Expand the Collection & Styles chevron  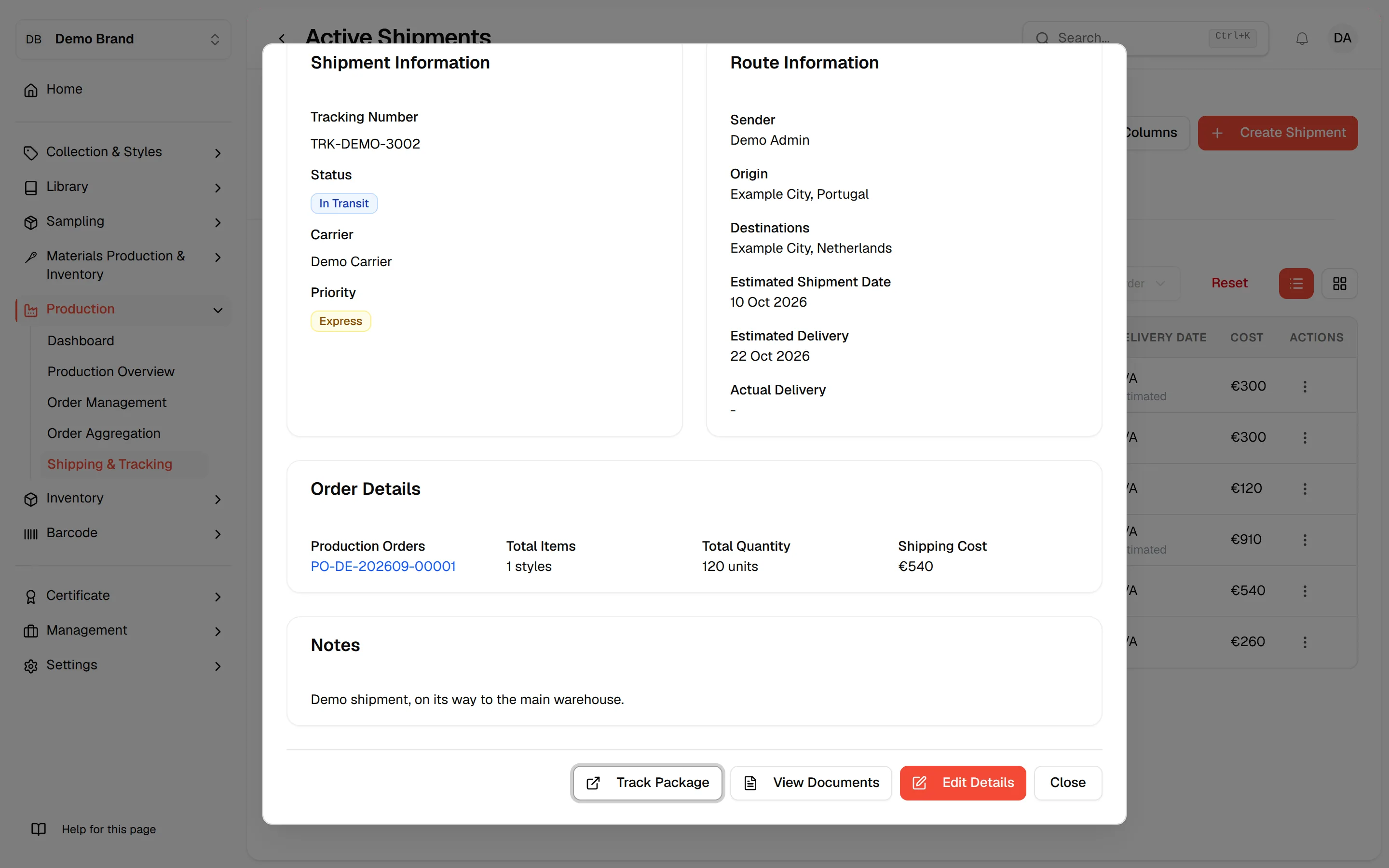point(218,153)
